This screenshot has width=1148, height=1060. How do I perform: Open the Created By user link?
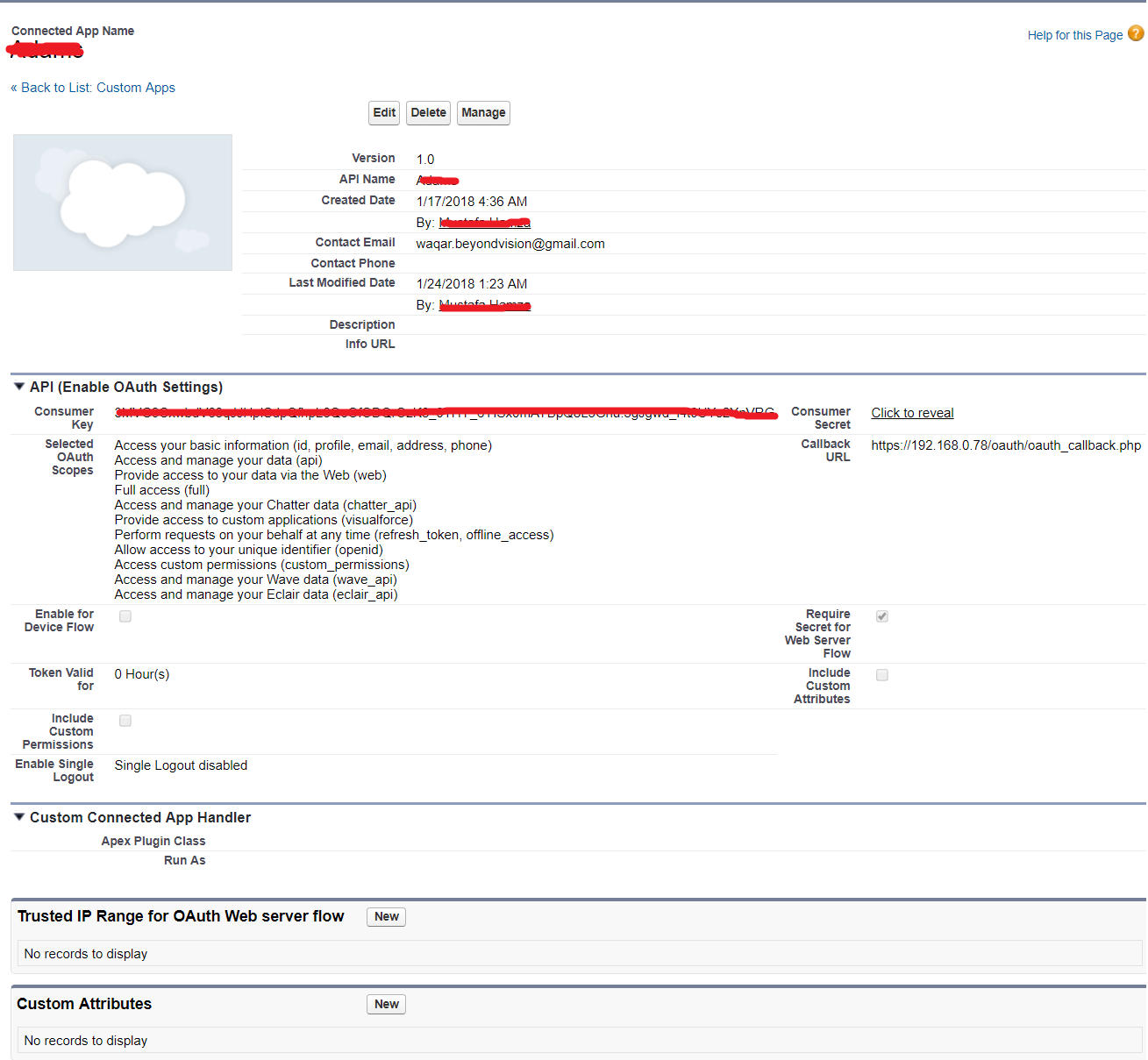pos(484,223)
